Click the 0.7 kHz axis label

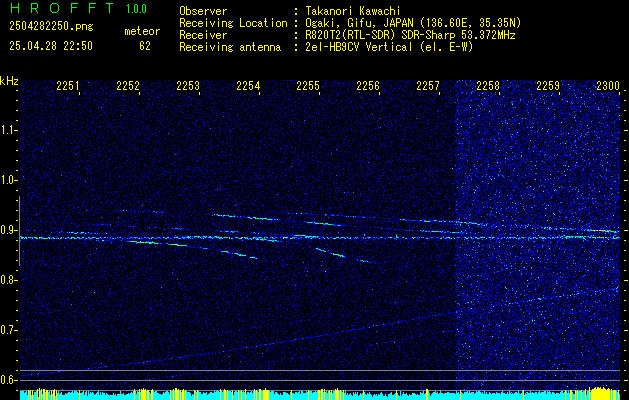[8, 330]
